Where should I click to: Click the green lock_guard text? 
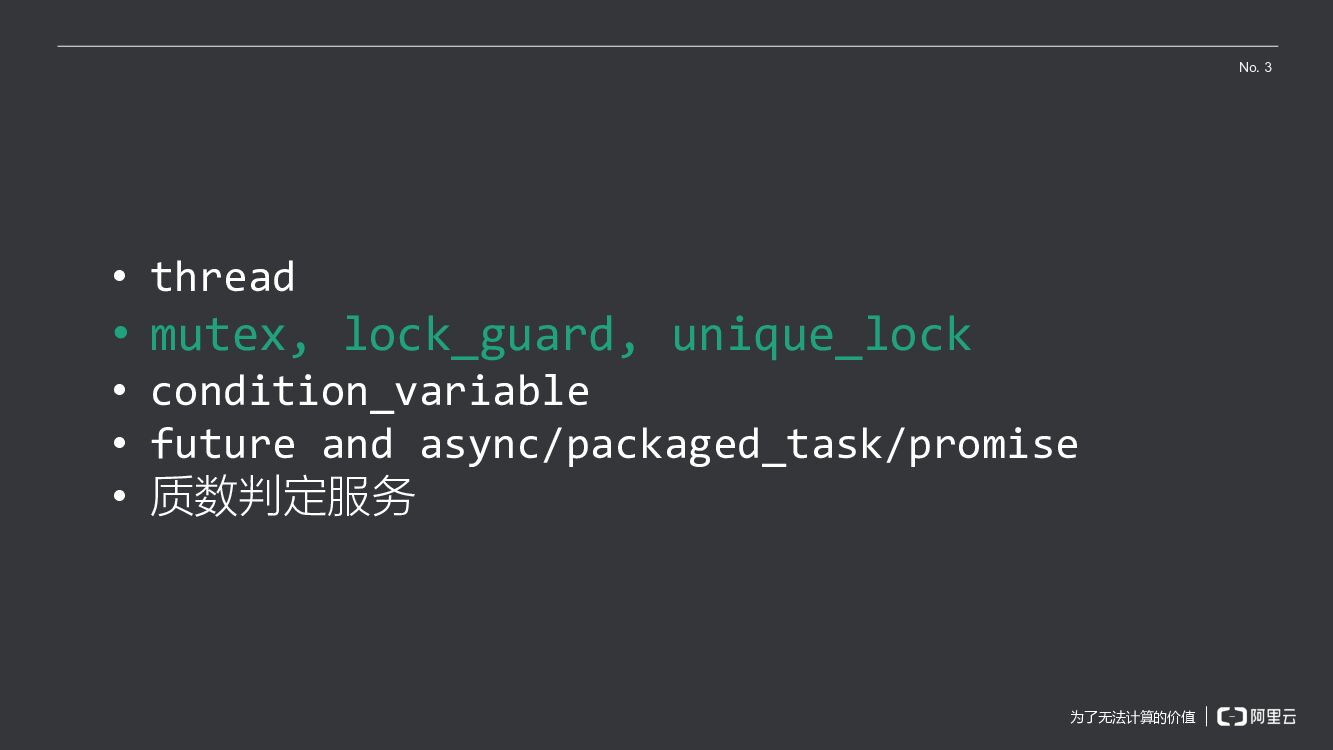(477, 334)
